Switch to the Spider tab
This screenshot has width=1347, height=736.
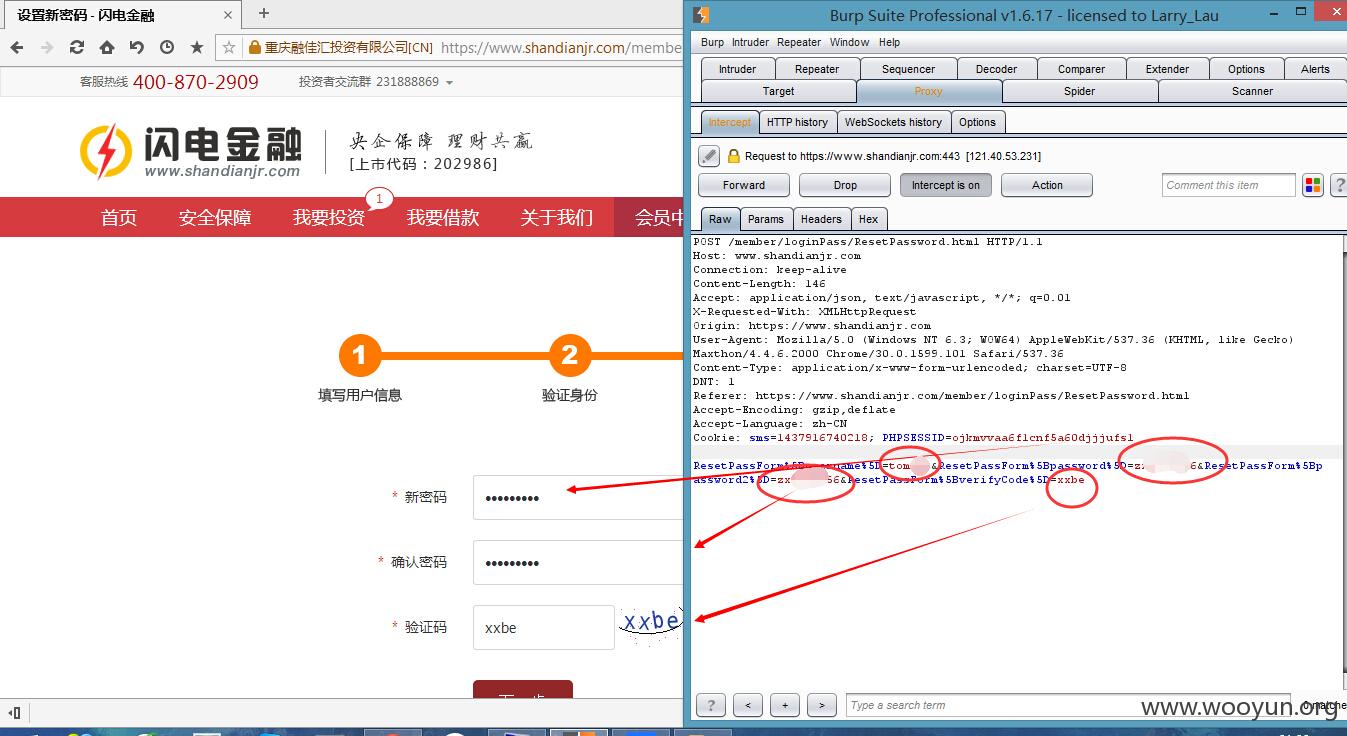(x=1079, y=91)
